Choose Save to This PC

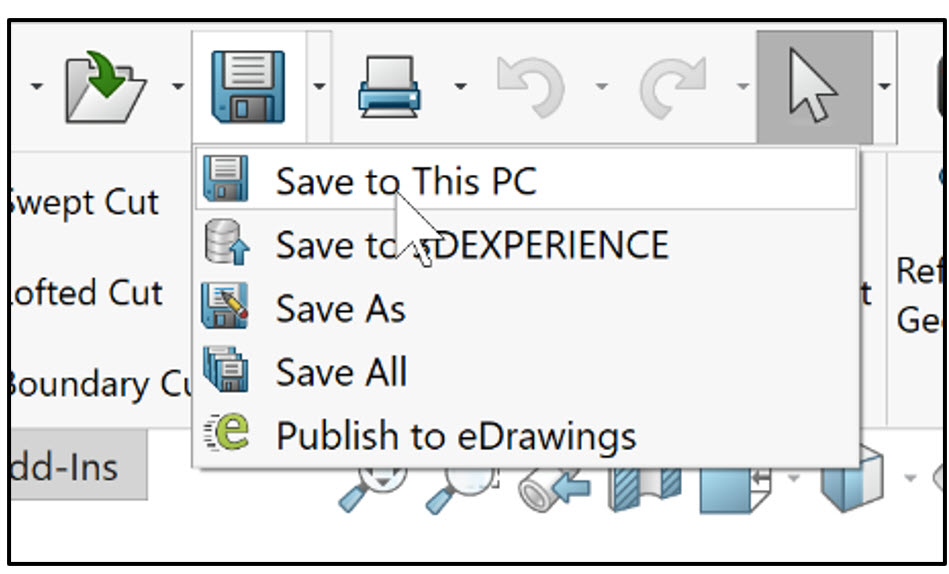coord(526,180)
